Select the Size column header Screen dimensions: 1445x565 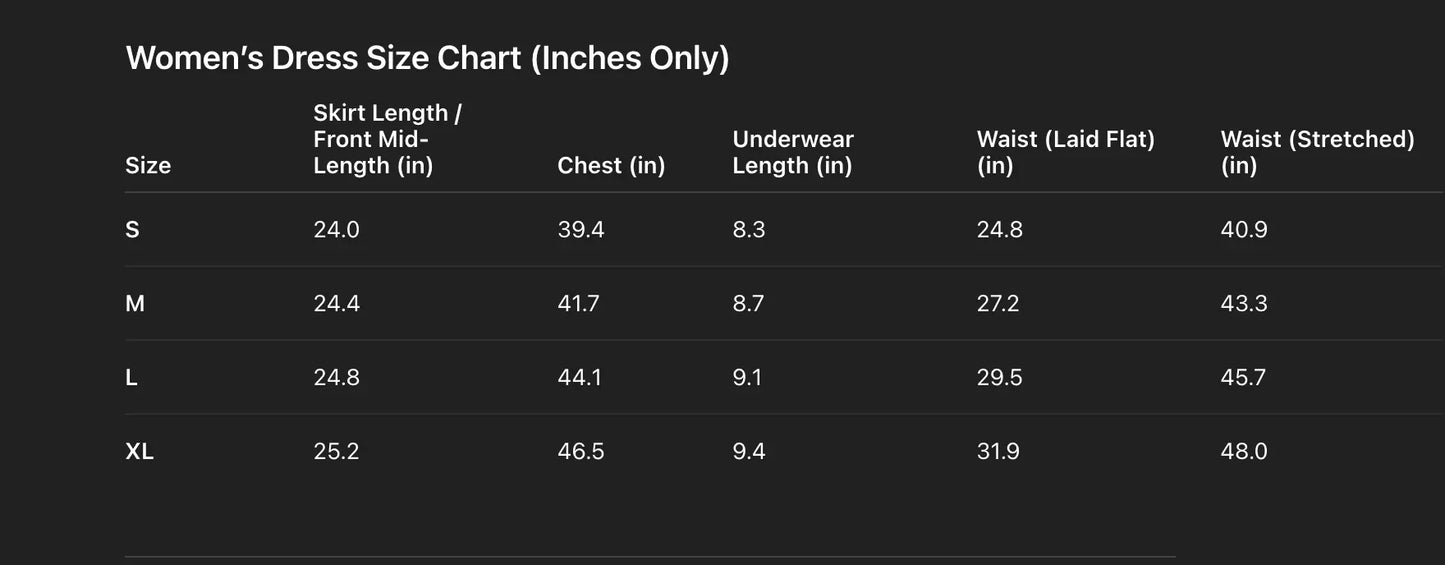click(148, 165)
